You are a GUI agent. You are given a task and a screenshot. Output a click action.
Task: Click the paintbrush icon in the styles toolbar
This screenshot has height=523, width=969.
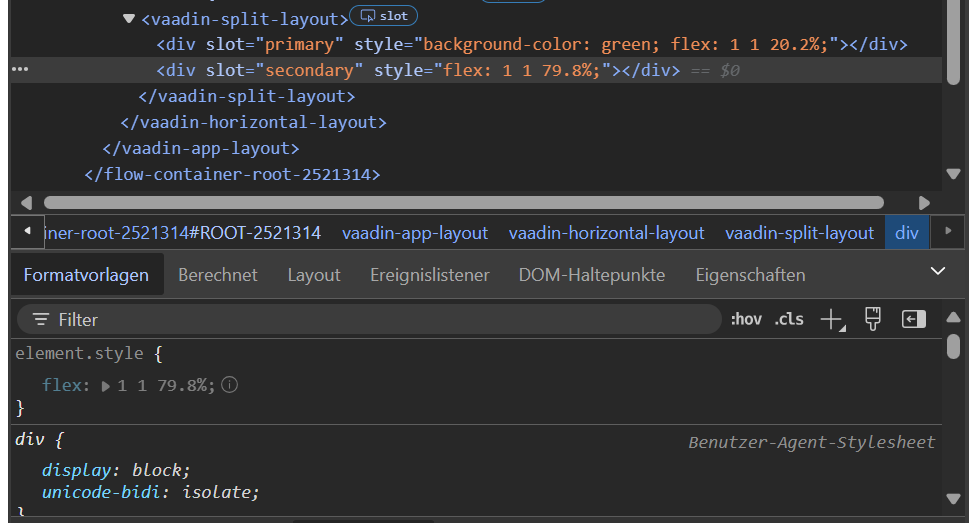tap(872, 320)
